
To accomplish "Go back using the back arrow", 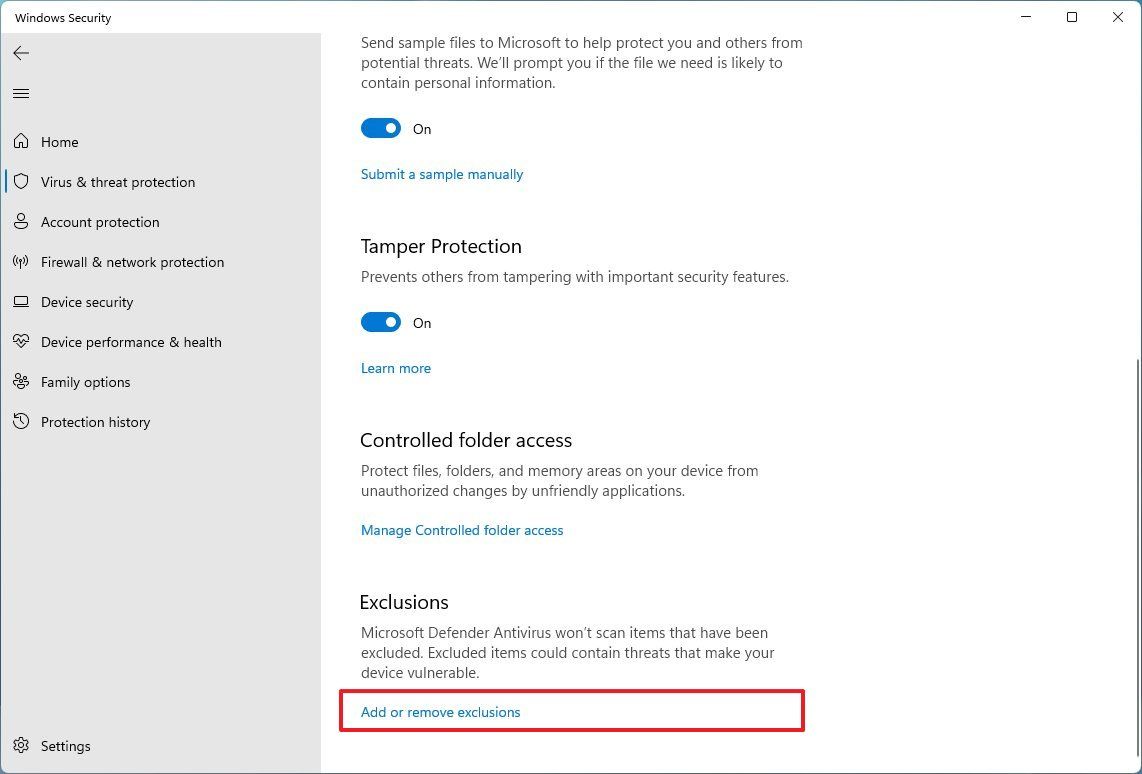I will [x=21, y=52].
